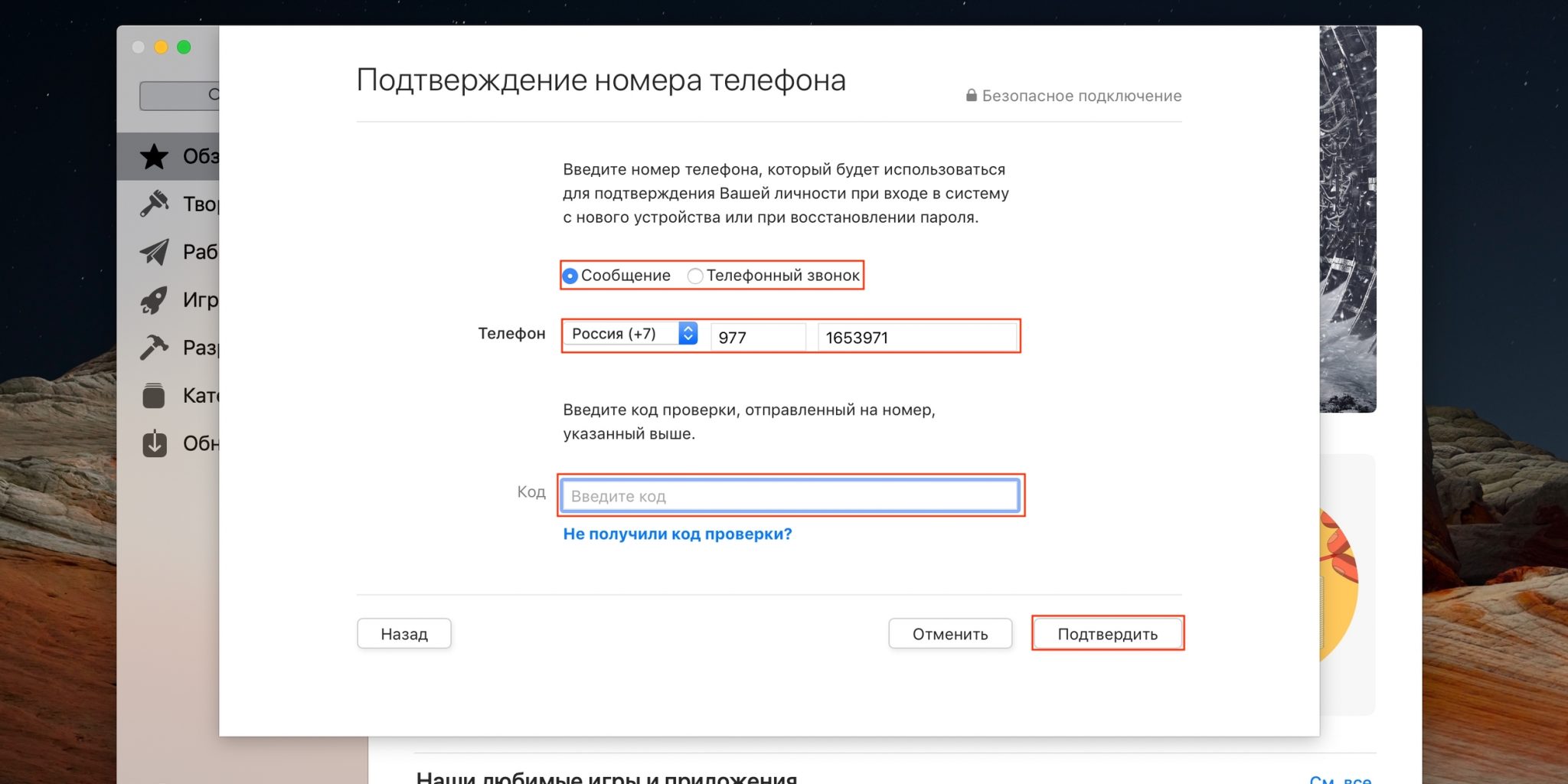Viewport: 1568px width, 784px height.
Task: Click the area code field containing 977
Action: click(x=757, y=338)
